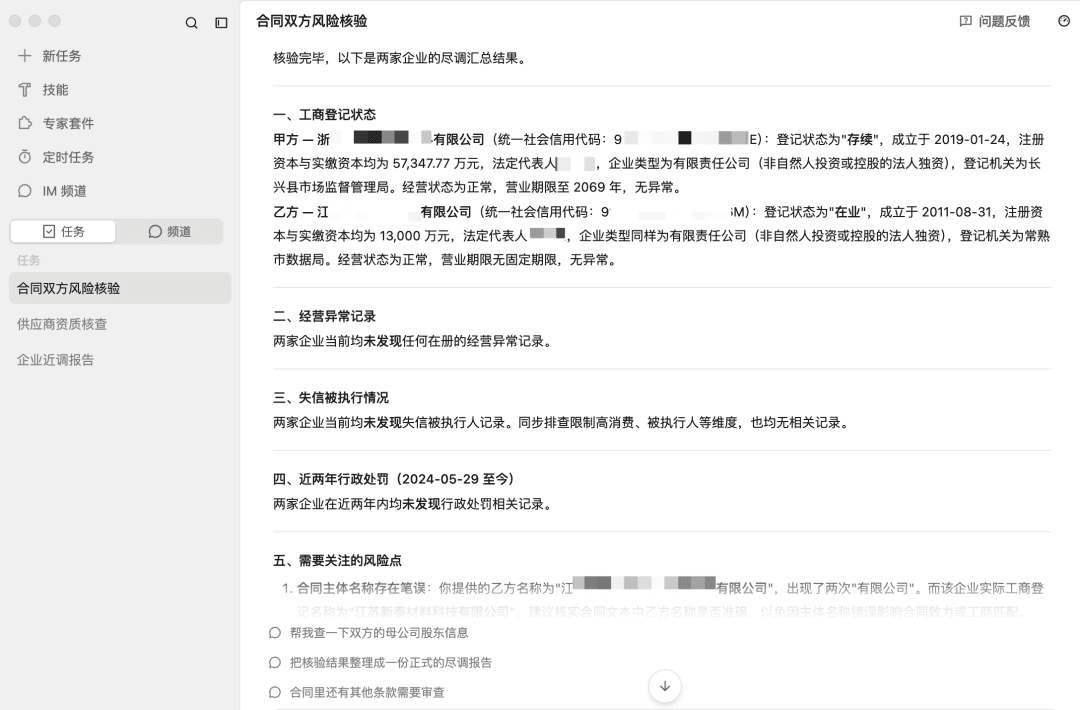The height and width of the screenshot is (710, 1080).
Task: Click the line starting 甲方 — 浙
Action: [658, 139]
